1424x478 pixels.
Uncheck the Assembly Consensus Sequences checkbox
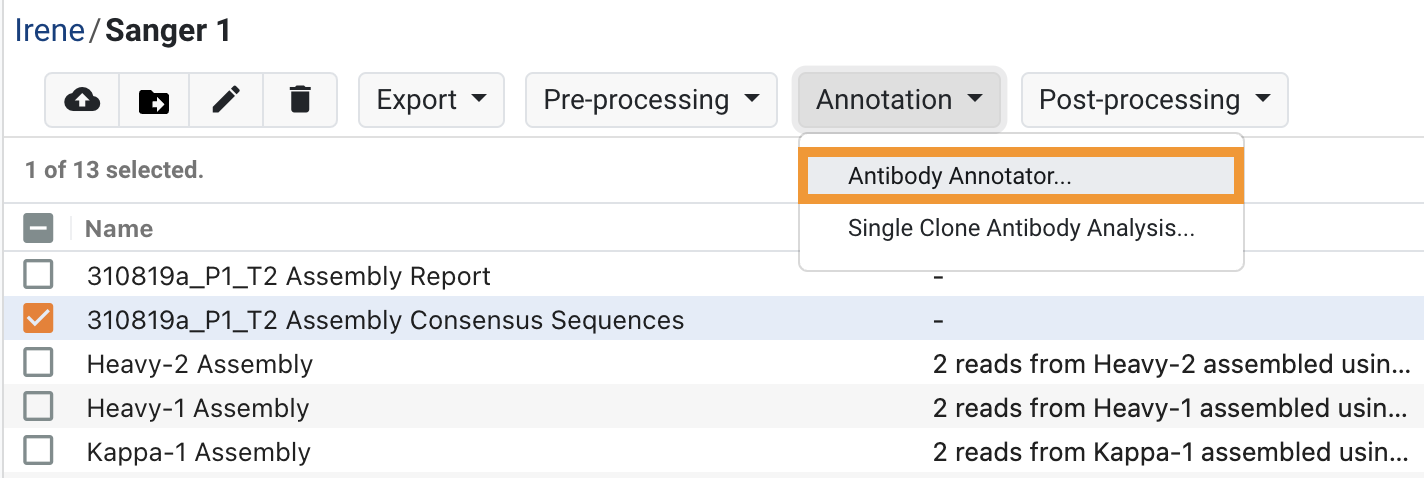coord(38,319)
